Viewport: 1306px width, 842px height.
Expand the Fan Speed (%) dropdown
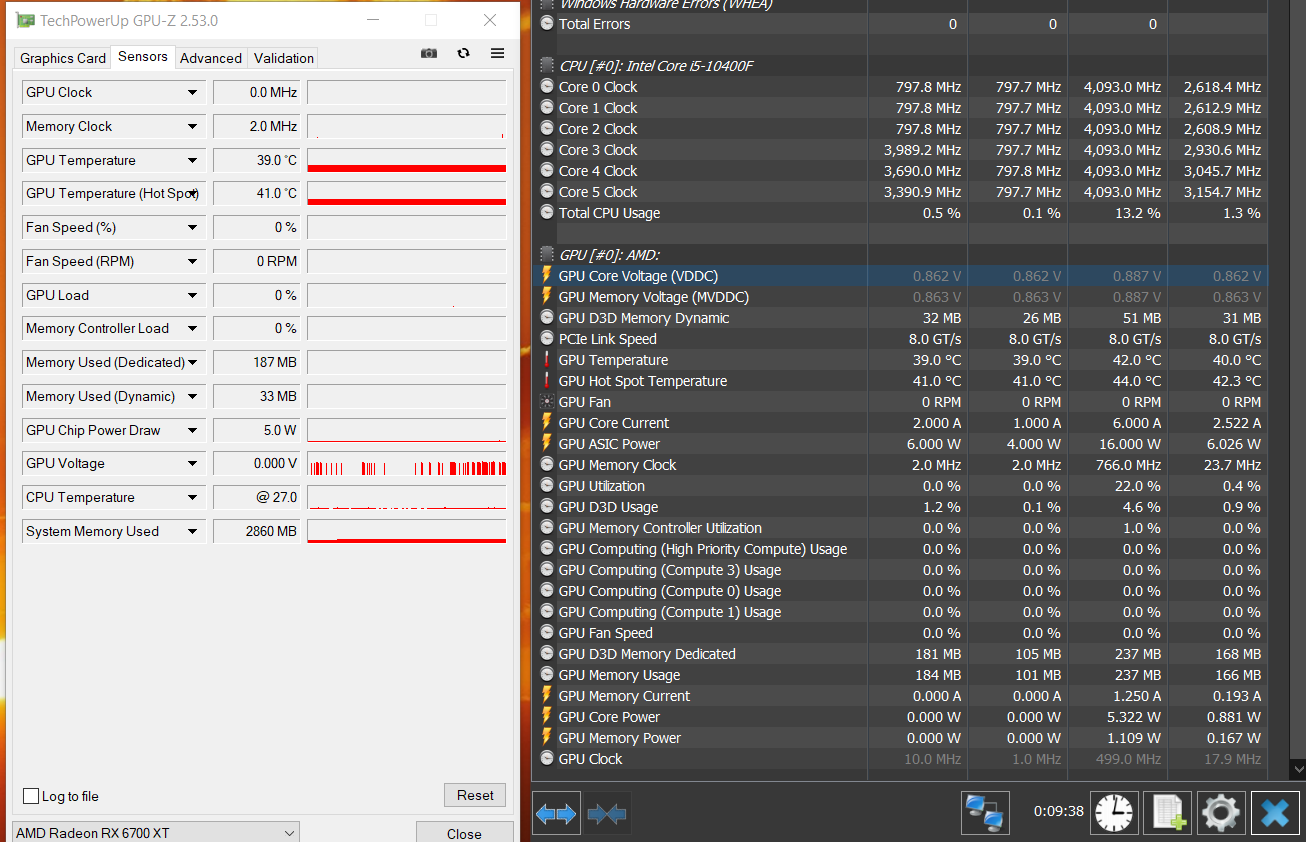pos(192,228)
